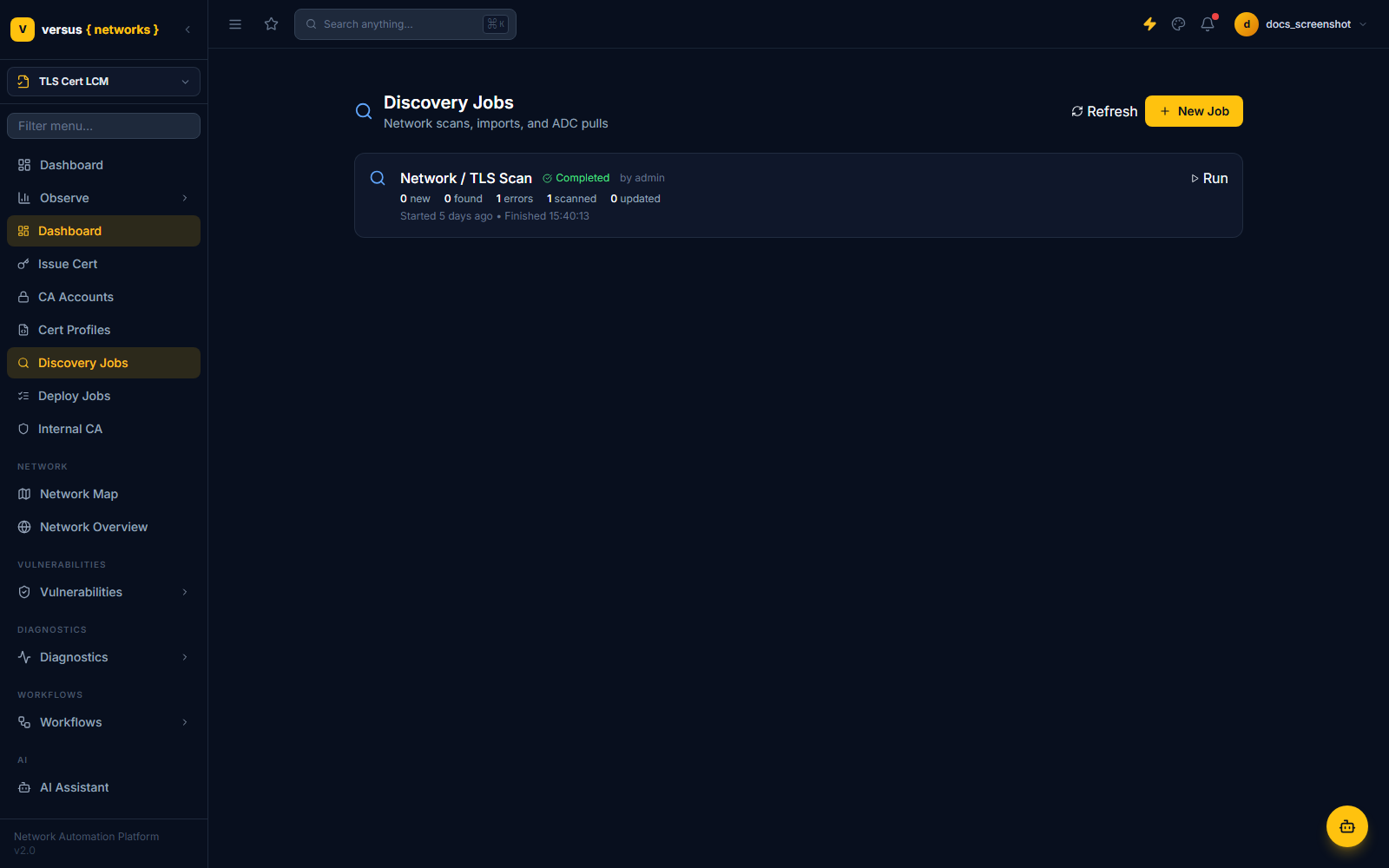1389x868 pixels.
Task: Expand the Vulnerabilities submenu
Action: pyautogui.click(x=103, y=592)
